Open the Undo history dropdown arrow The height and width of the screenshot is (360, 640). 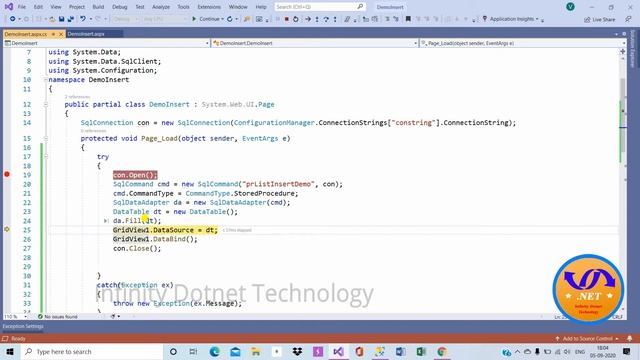pyautogui.click(x=91, y=19)
